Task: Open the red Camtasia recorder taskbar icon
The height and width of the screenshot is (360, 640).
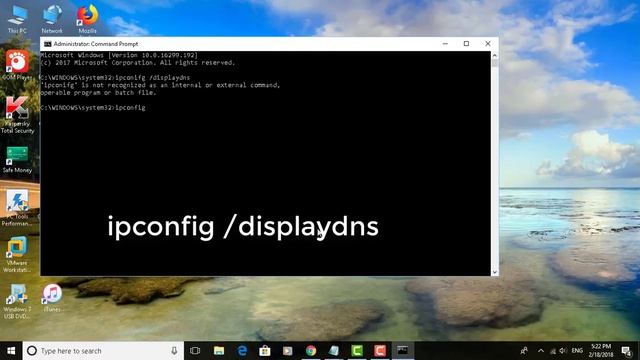Action: coord(380,351)
